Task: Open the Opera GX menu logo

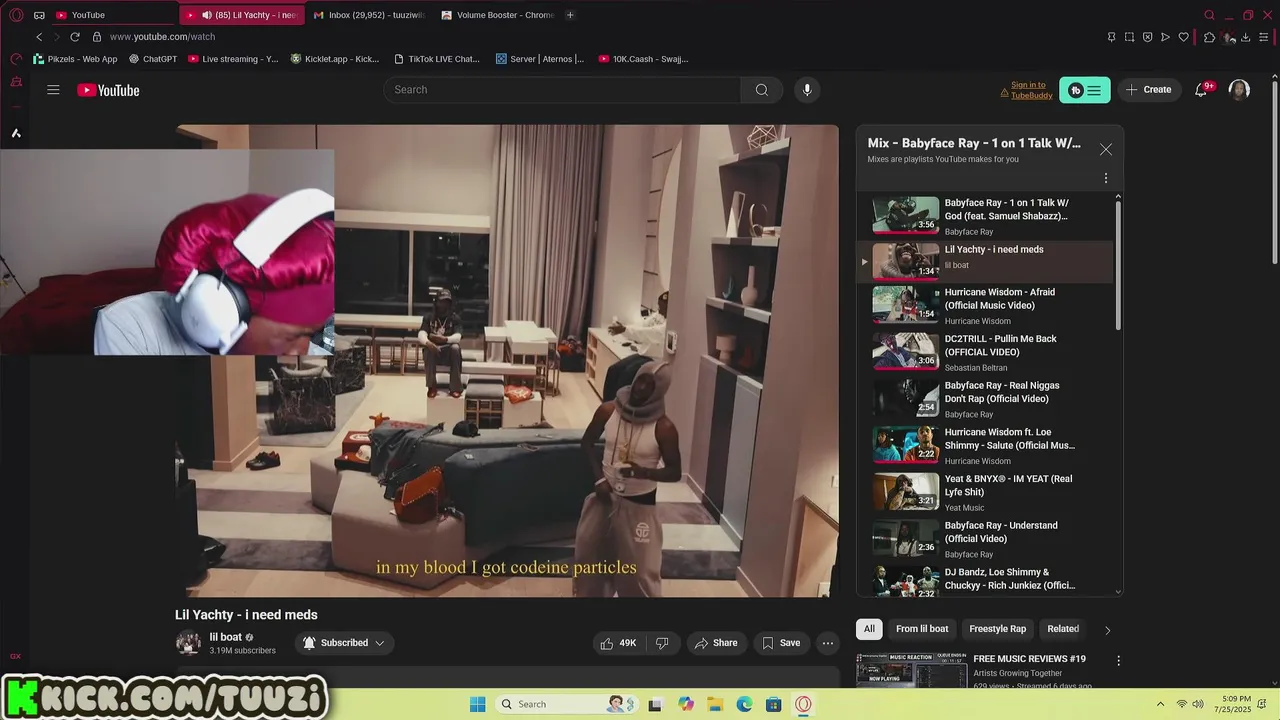Action: 16,15
